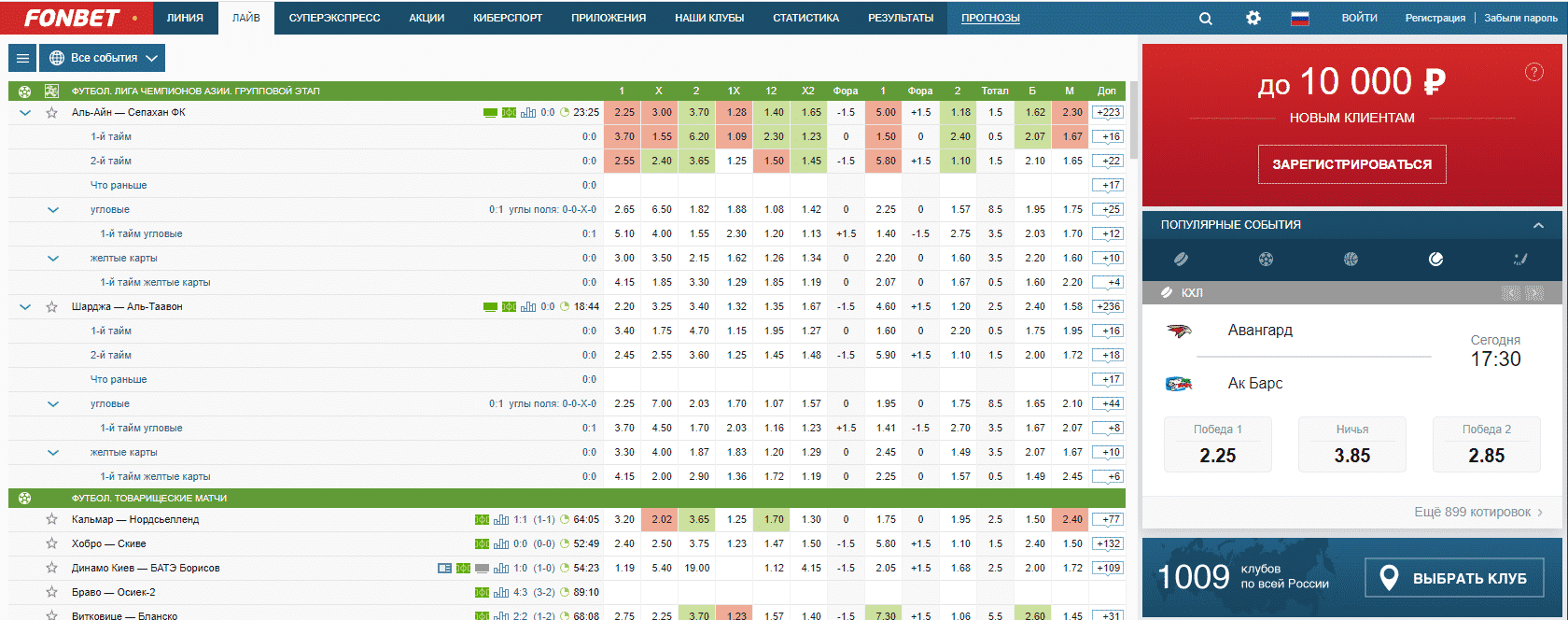Show statistics chart for Браво — Осиек-2
This screenshot has height=620, width=1568.
tap(501, 593)
